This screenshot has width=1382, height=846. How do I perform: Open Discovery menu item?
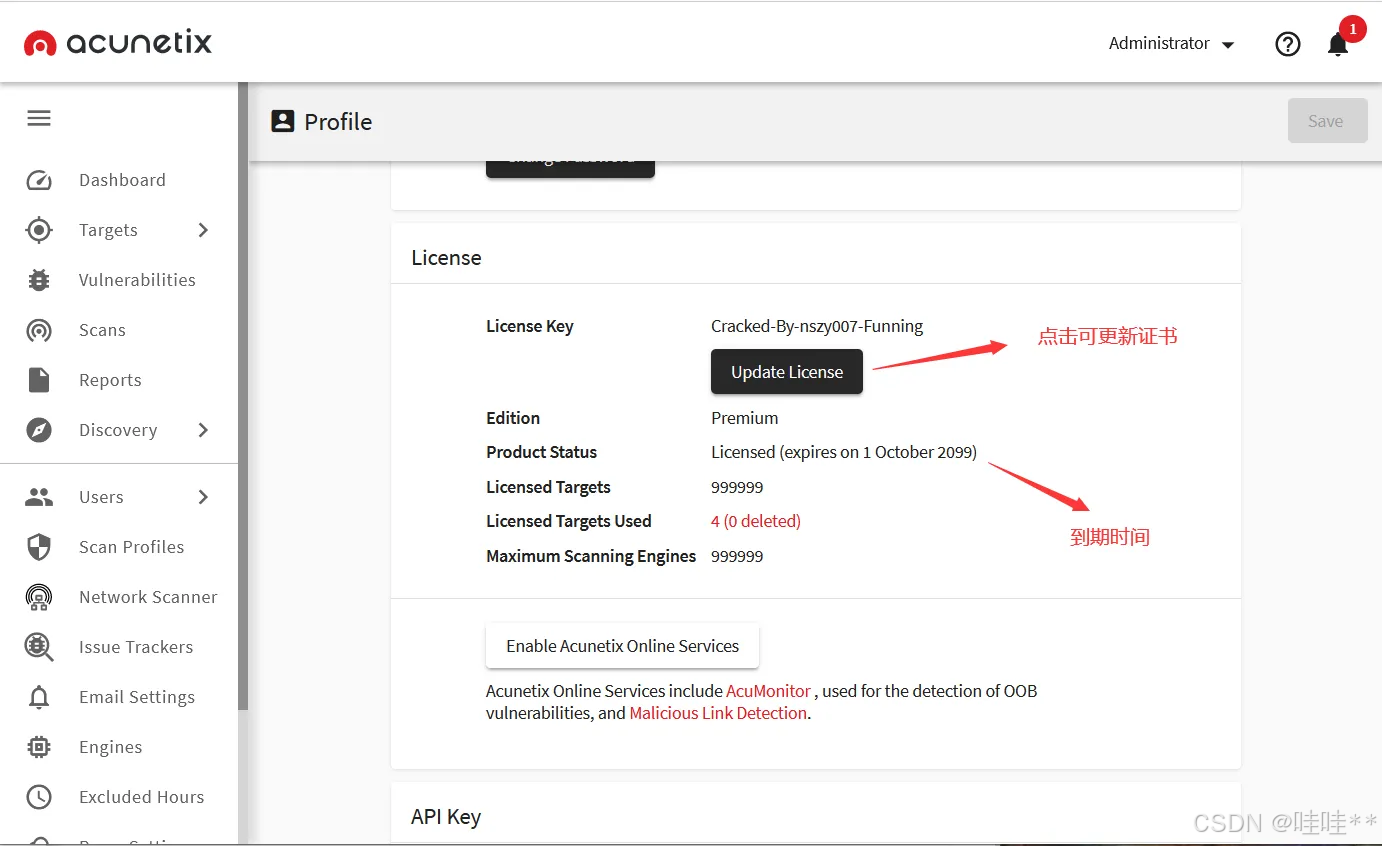118,430
